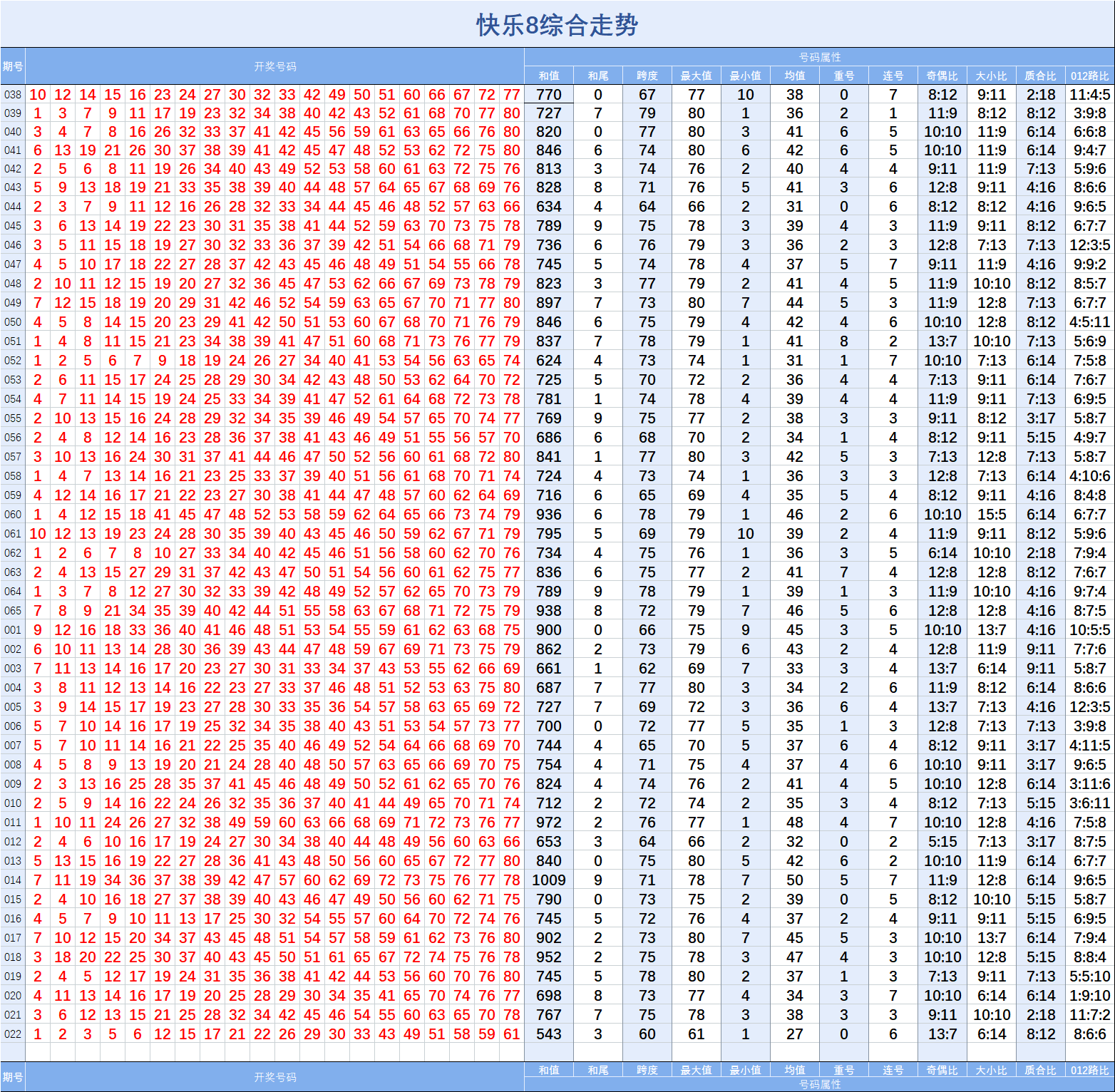Click 012路比 value 3:6:11 in row 010
This screenshot has height=1092, width=1115.
pos(1090,803)
